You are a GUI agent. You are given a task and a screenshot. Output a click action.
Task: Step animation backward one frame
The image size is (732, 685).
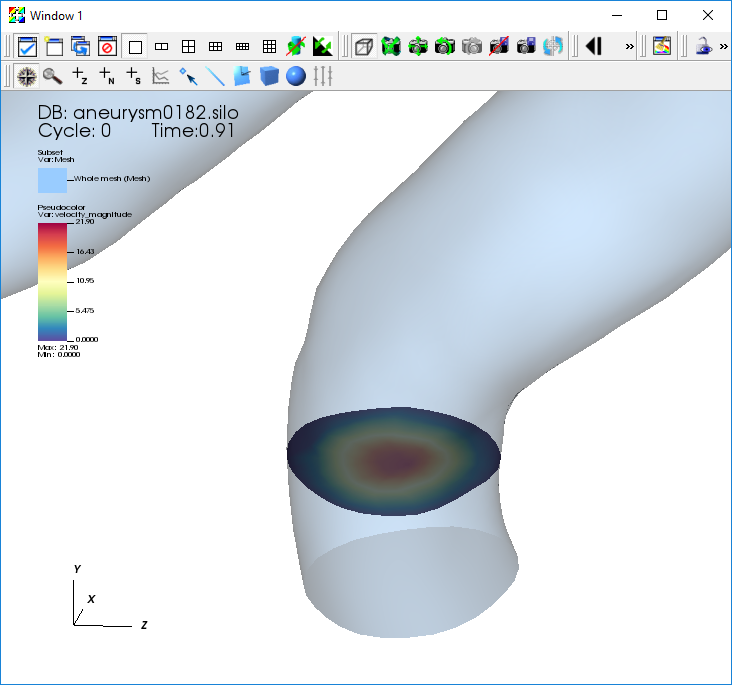[x=594, y=46]
